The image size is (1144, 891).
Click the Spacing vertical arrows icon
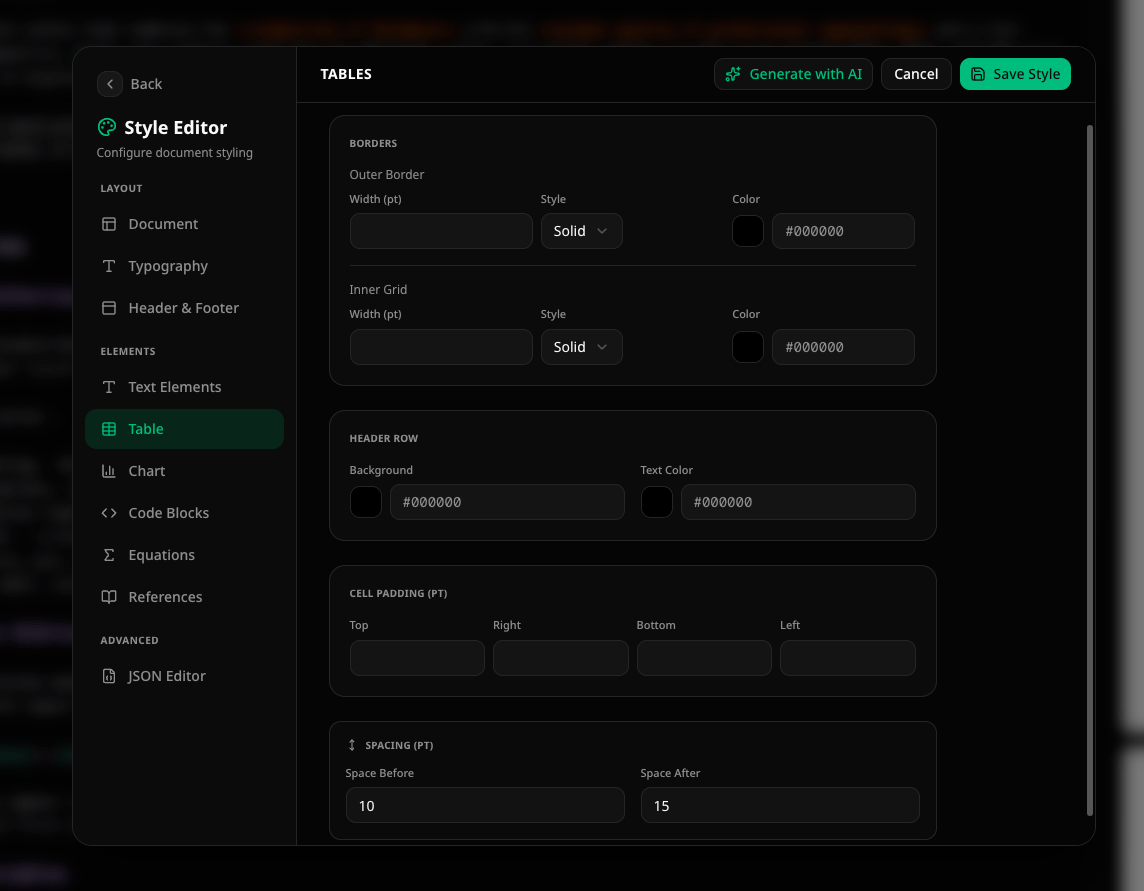tap(352, 745)
